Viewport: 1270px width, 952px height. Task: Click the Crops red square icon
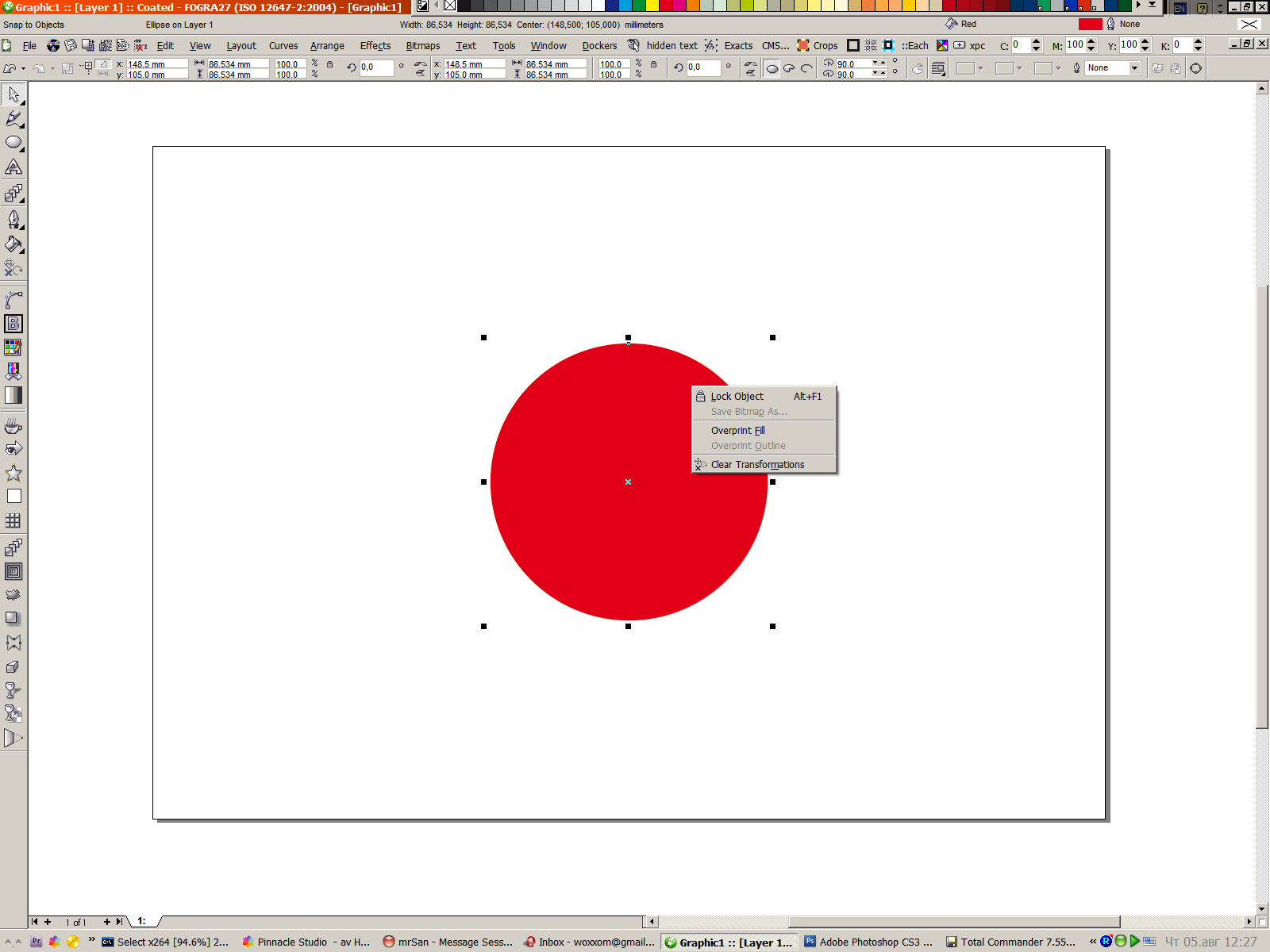pos(803,45)
